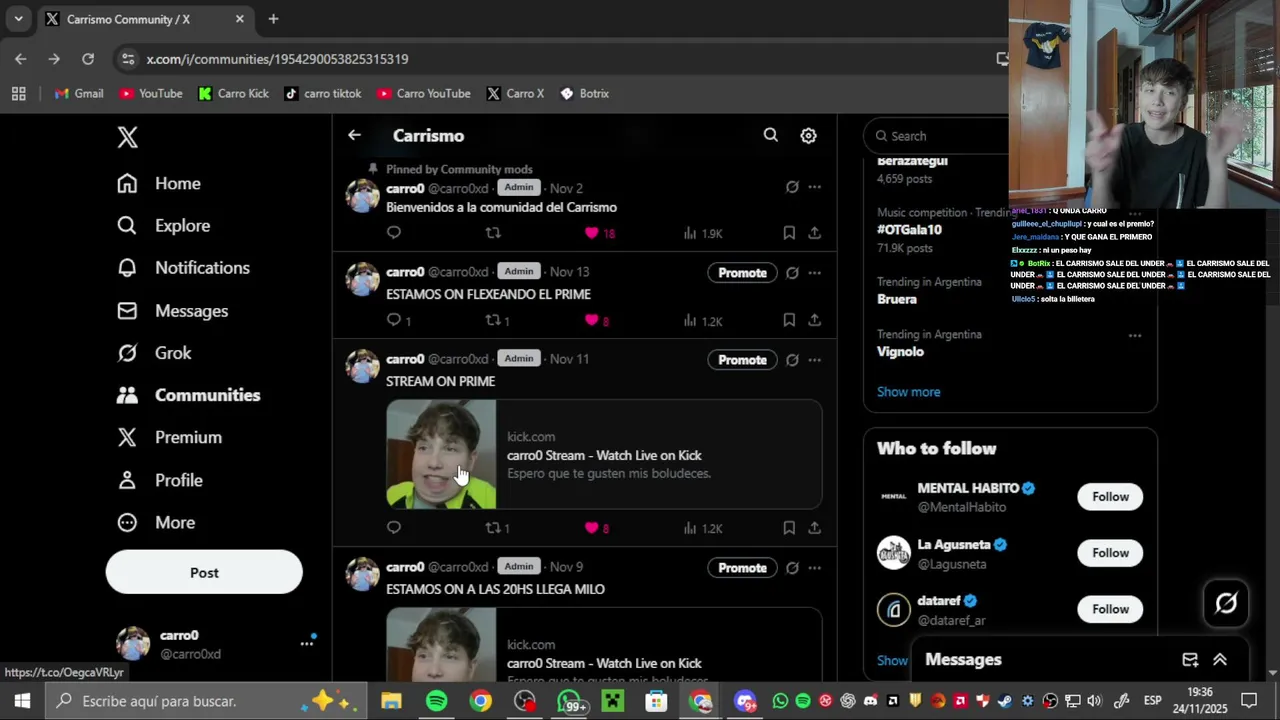The width and height of the screenshot is (1280, 720).
Task: Open the Carro Kick bookmark
Action: click(x=233, y=93)
